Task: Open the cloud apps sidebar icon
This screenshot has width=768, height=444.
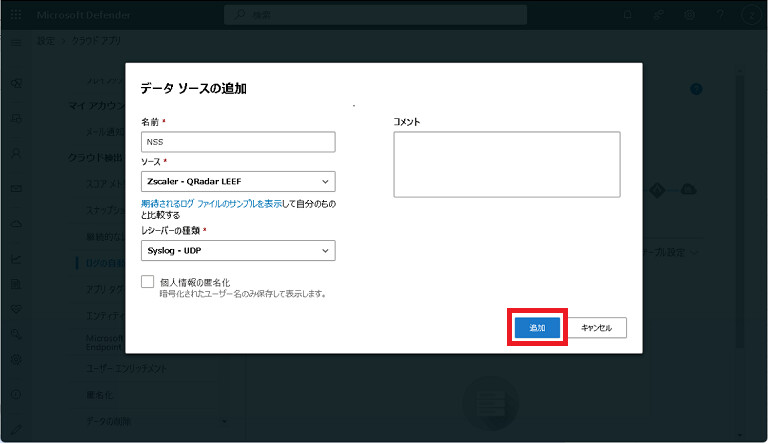Action: [x=16, y=224]
